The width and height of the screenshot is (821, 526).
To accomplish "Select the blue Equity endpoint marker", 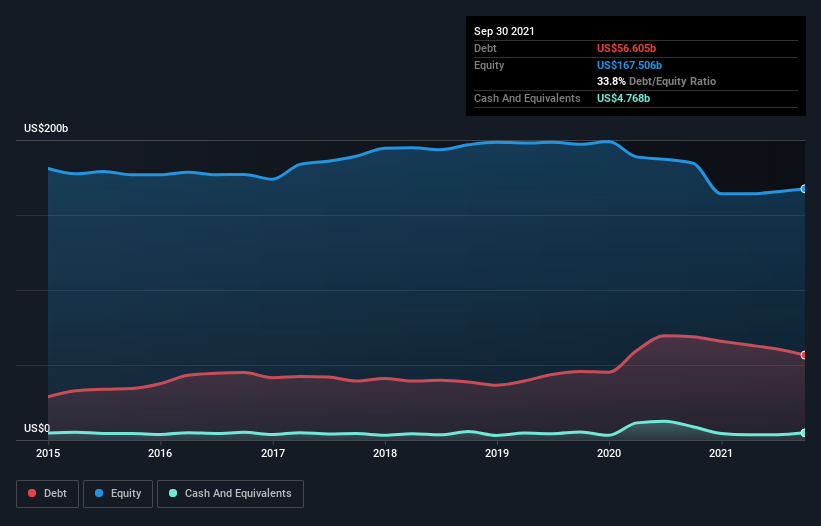I will 804,189.
